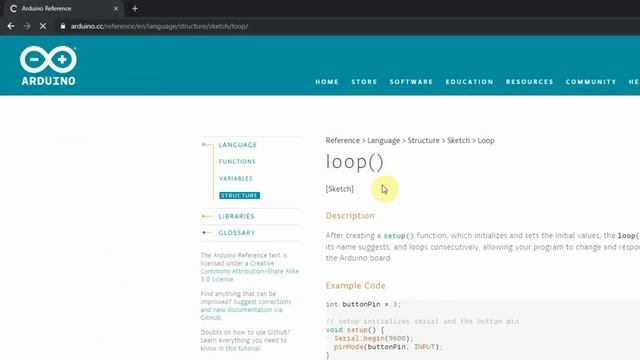Click the Description heading
Viewport: 640px width, 360px height.
(x=350, y=216)
